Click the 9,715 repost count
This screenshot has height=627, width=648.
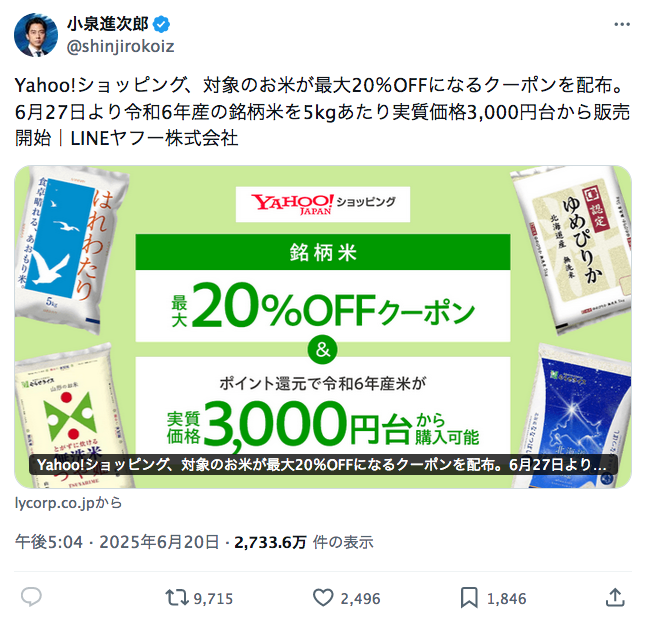coord(213,599)
